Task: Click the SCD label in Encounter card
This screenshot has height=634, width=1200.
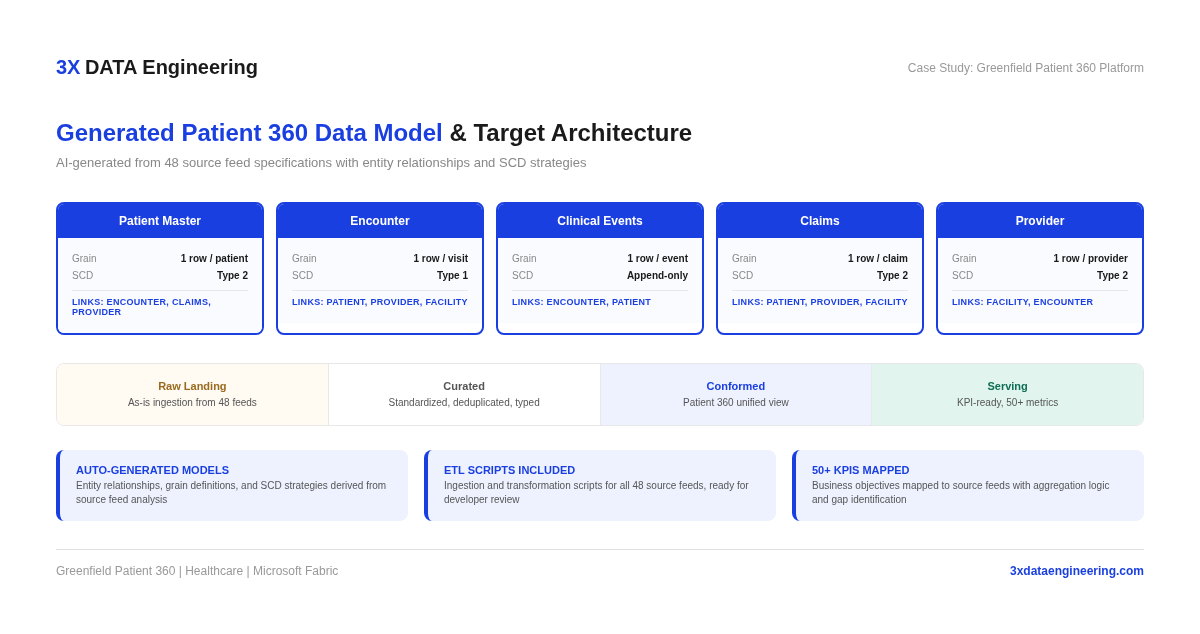Action: tap(302, 276)
